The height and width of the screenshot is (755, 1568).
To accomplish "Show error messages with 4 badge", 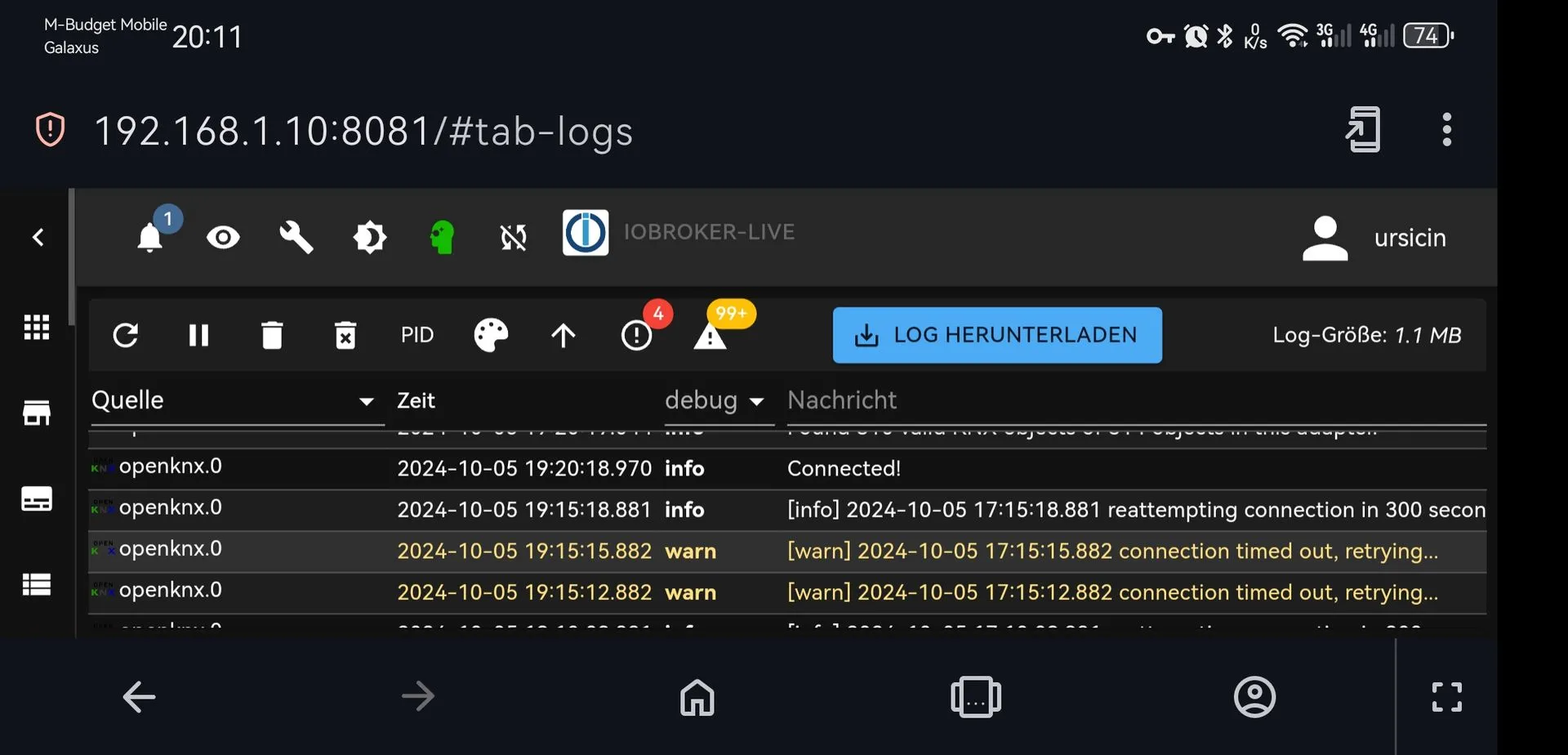I will [637, 335].
